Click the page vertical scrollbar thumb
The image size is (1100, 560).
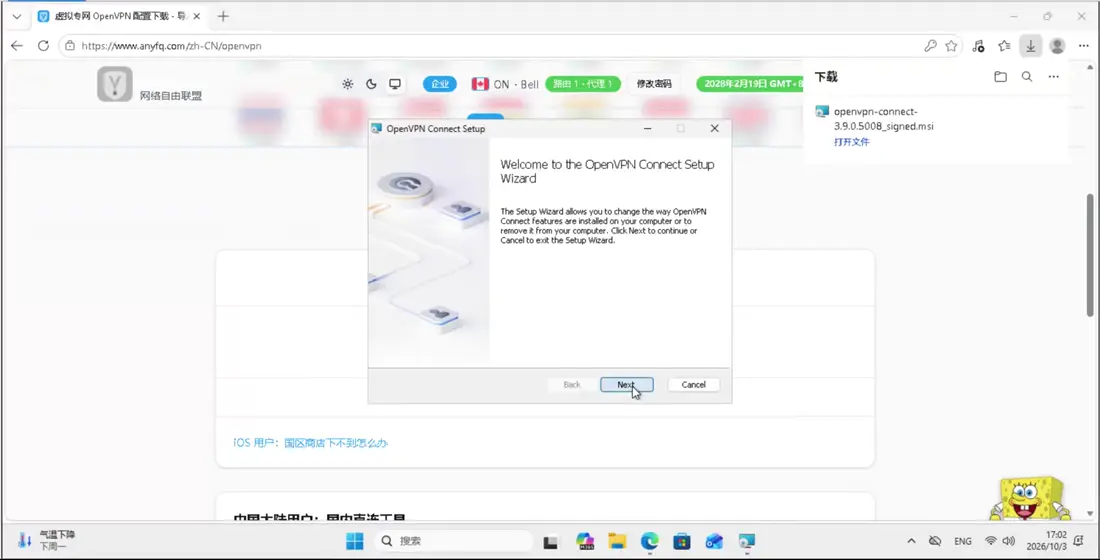click(x=1089, y=255)
